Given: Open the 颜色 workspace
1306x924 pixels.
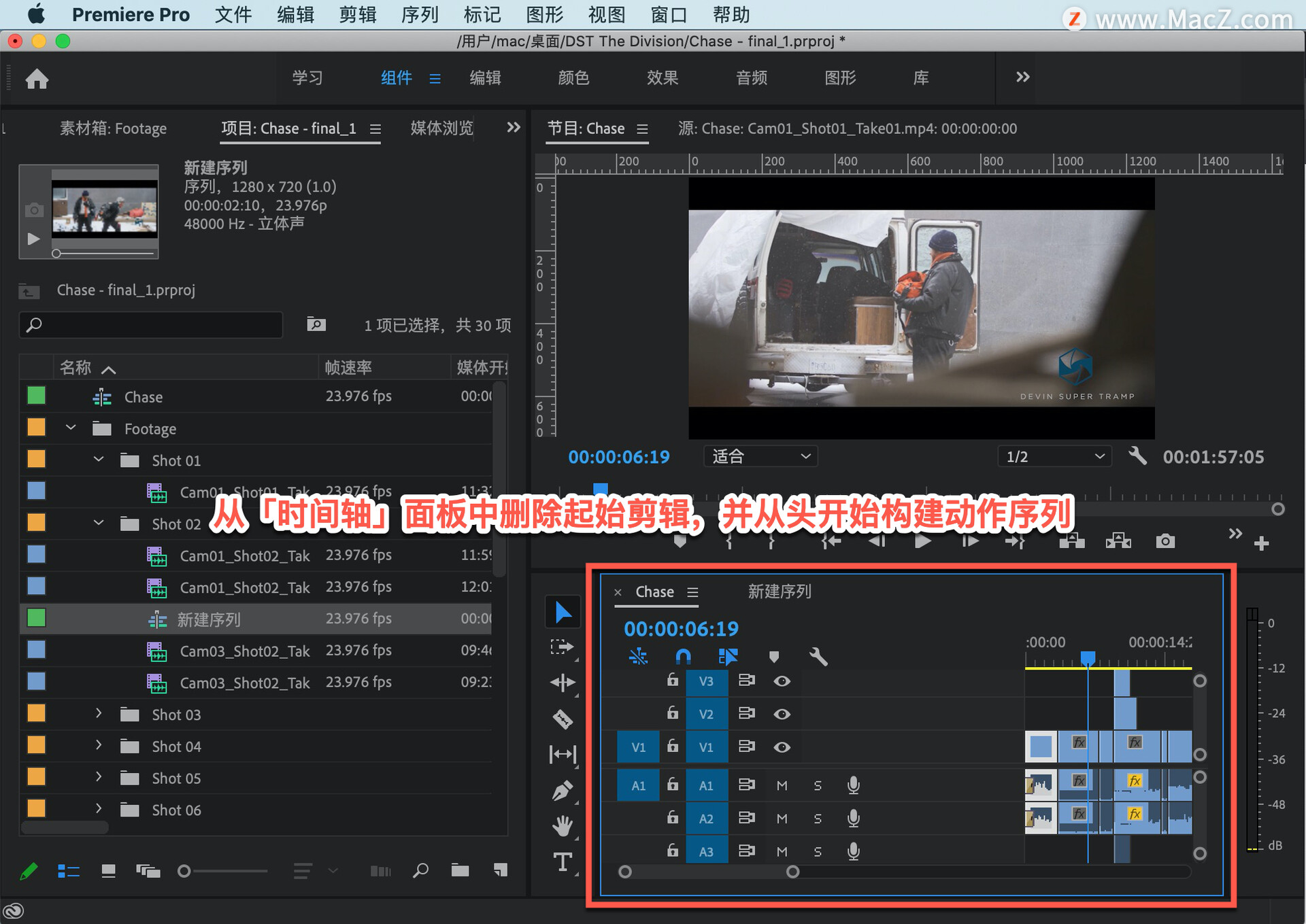Looking at the screenshot, I should pyautogui.click(x=573, y=78).
